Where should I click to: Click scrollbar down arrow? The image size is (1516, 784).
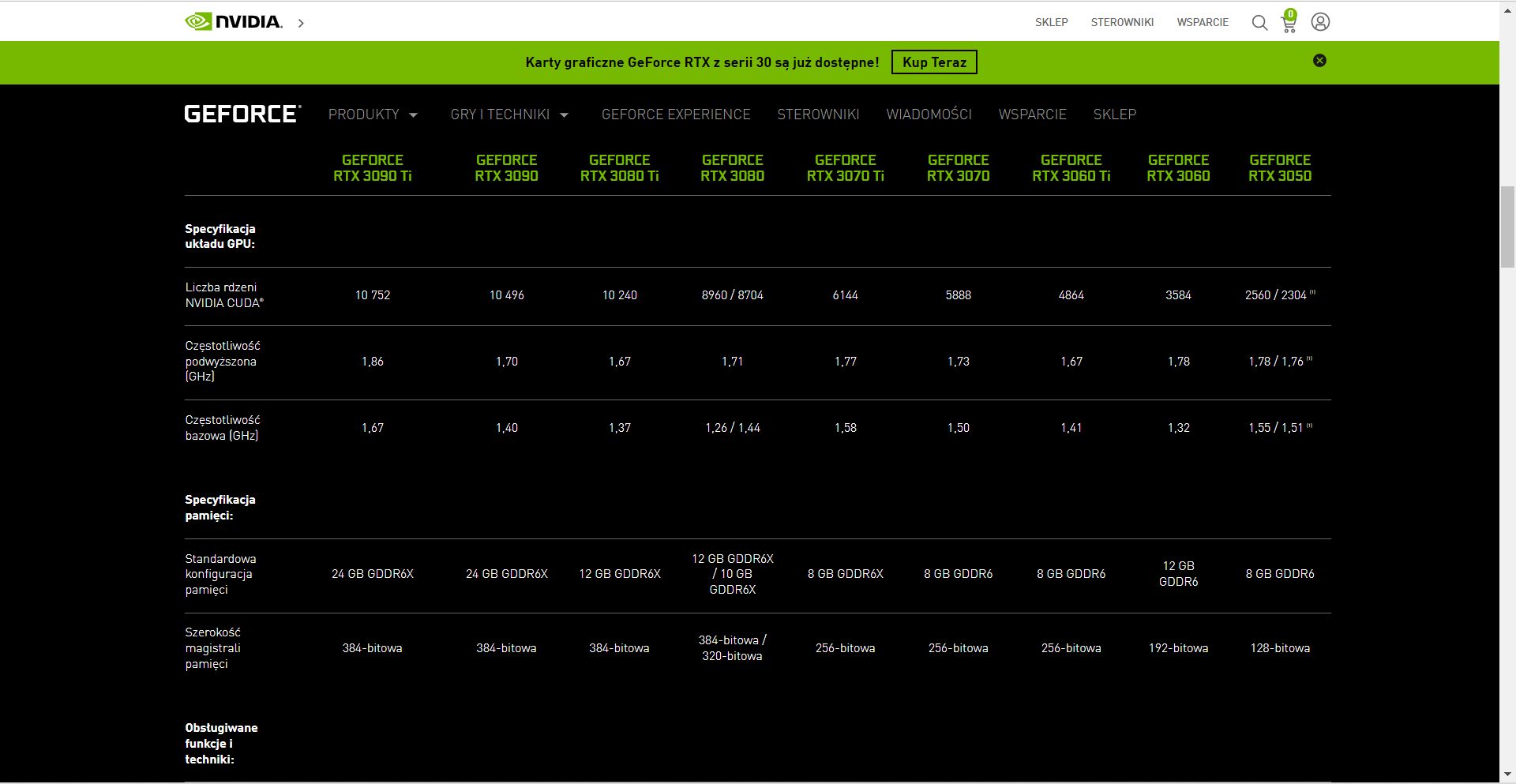pos(1507,775)
